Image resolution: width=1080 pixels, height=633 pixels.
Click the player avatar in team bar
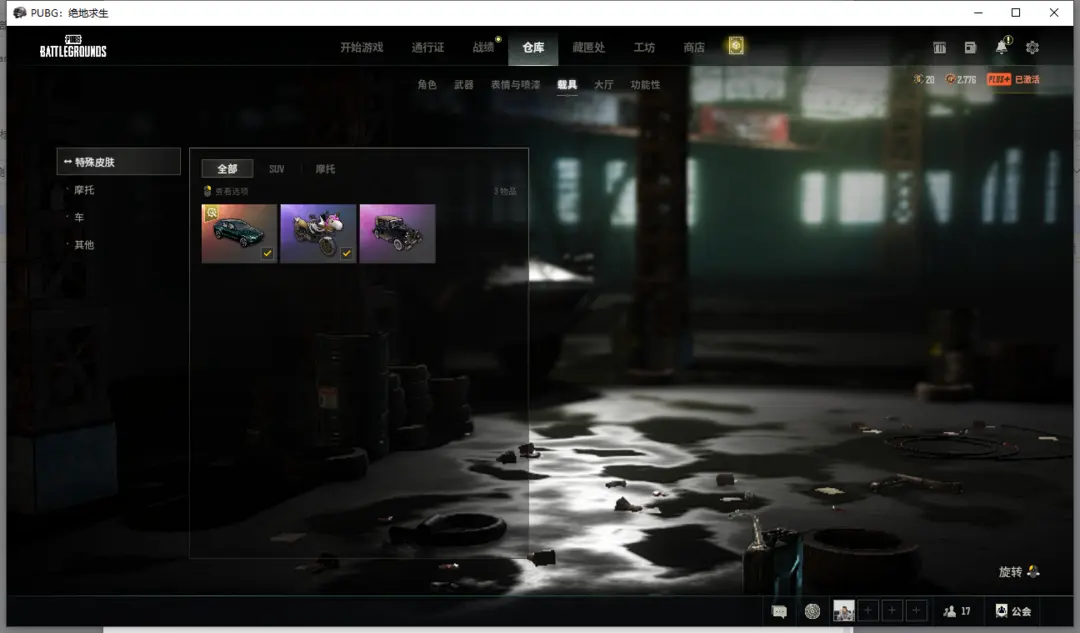[x=844, y=610]
